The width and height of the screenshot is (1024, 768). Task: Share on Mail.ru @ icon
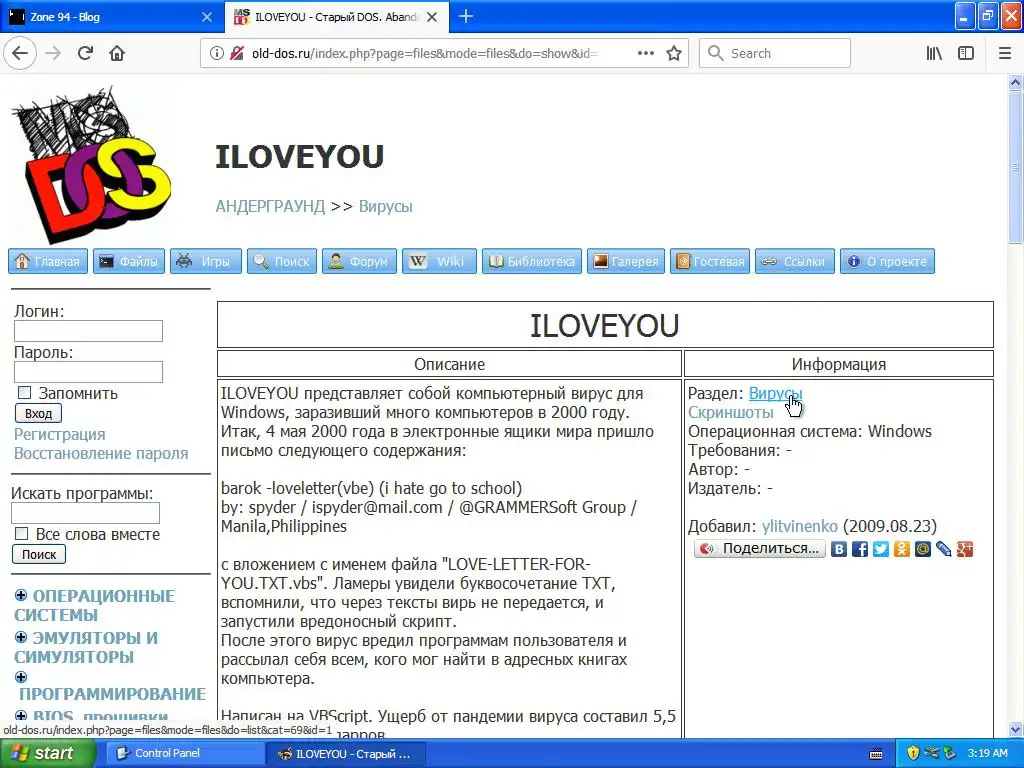(923, 549)
